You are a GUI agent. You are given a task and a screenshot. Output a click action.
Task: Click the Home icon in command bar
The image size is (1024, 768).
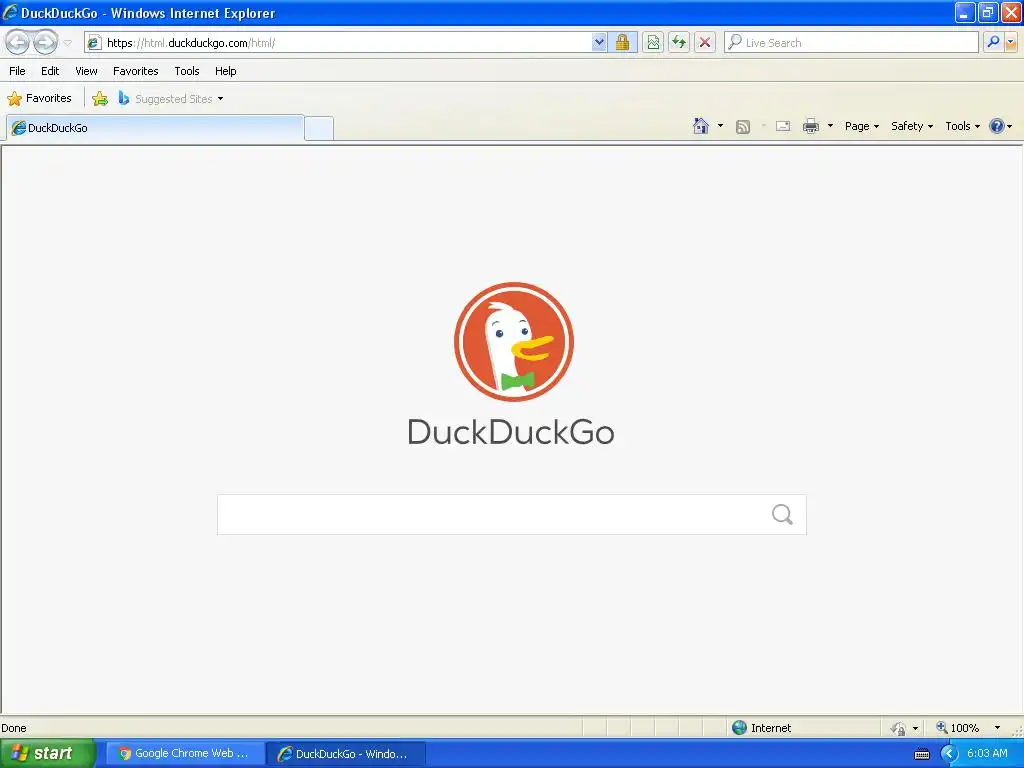[701, 126]
